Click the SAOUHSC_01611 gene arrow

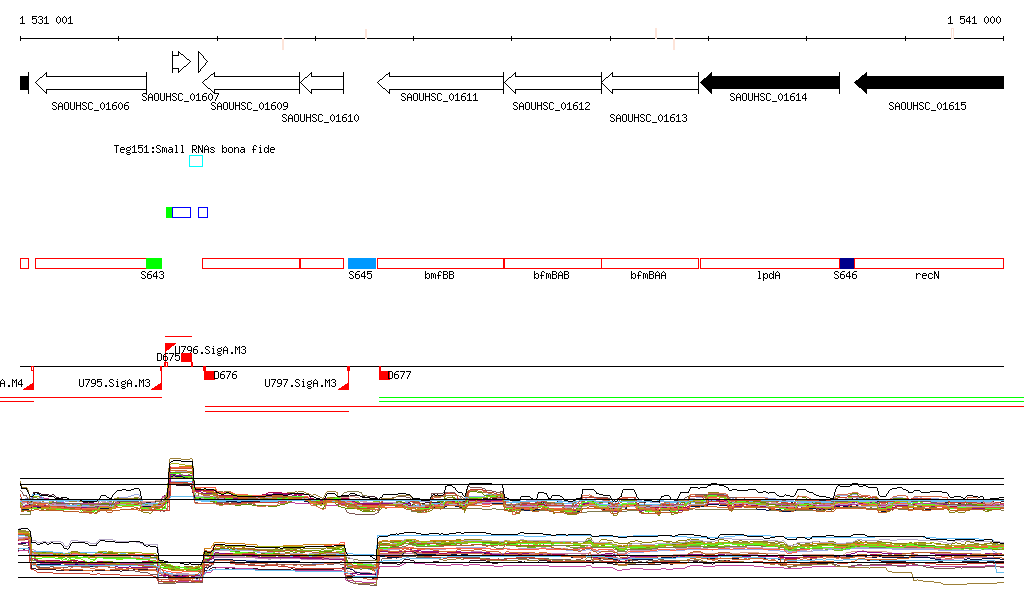coord(440,83)
